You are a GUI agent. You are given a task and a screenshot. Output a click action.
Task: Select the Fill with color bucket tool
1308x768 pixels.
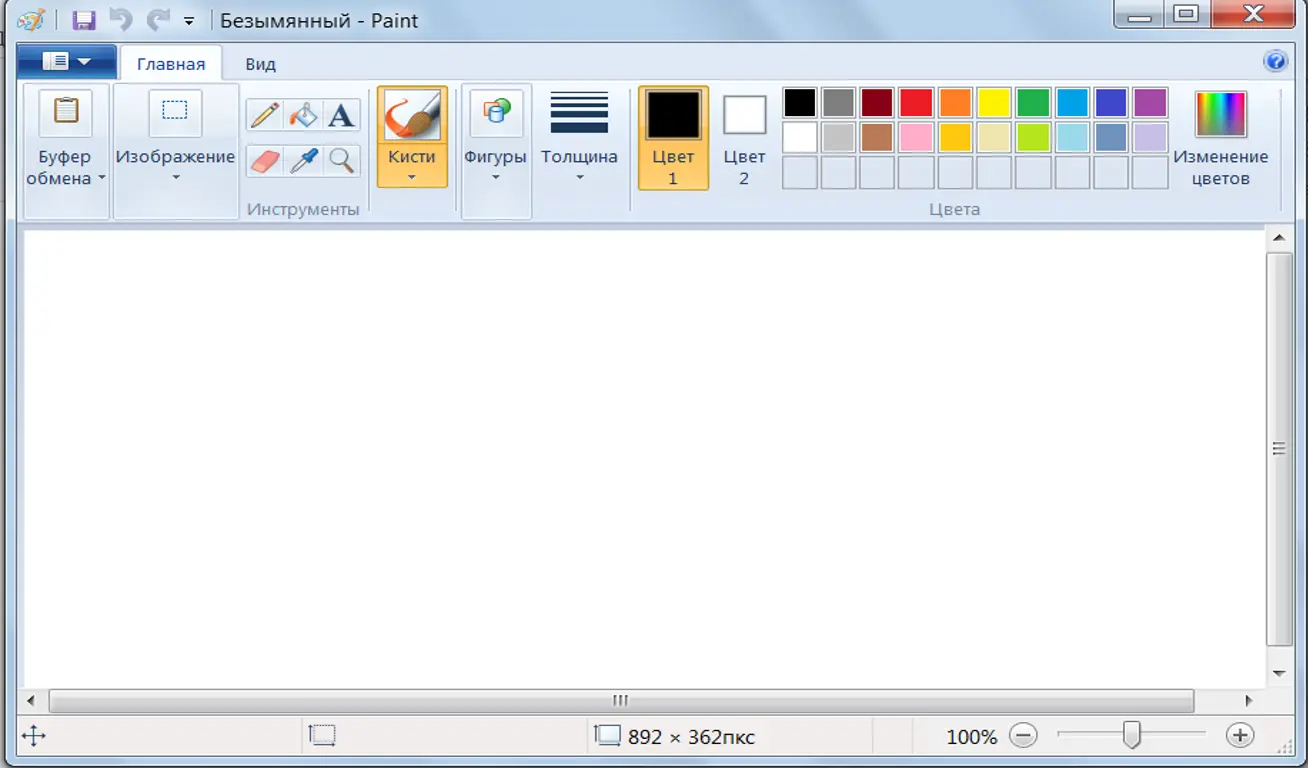click(x=303, y=115)
